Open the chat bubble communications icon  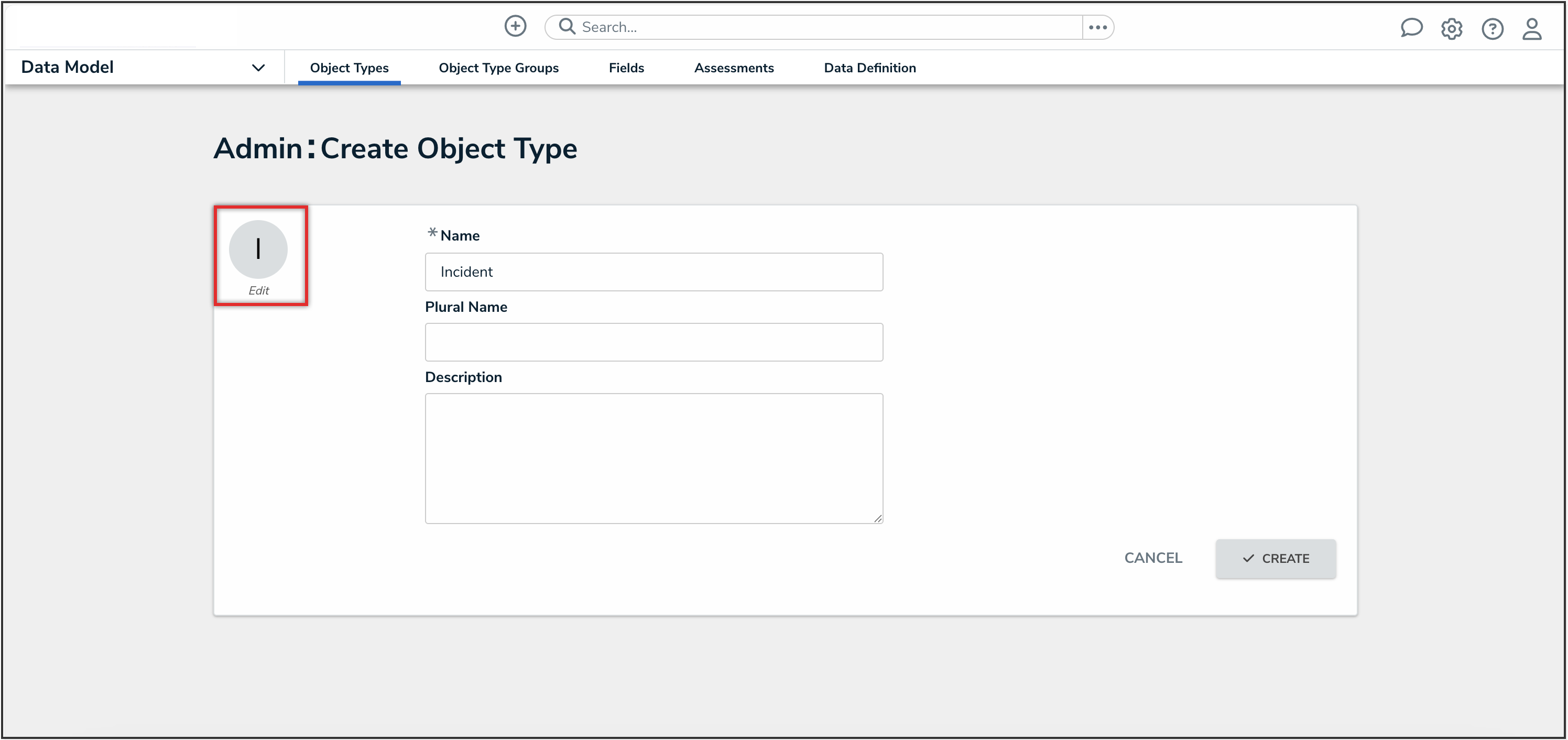[x=1410, y=28]
